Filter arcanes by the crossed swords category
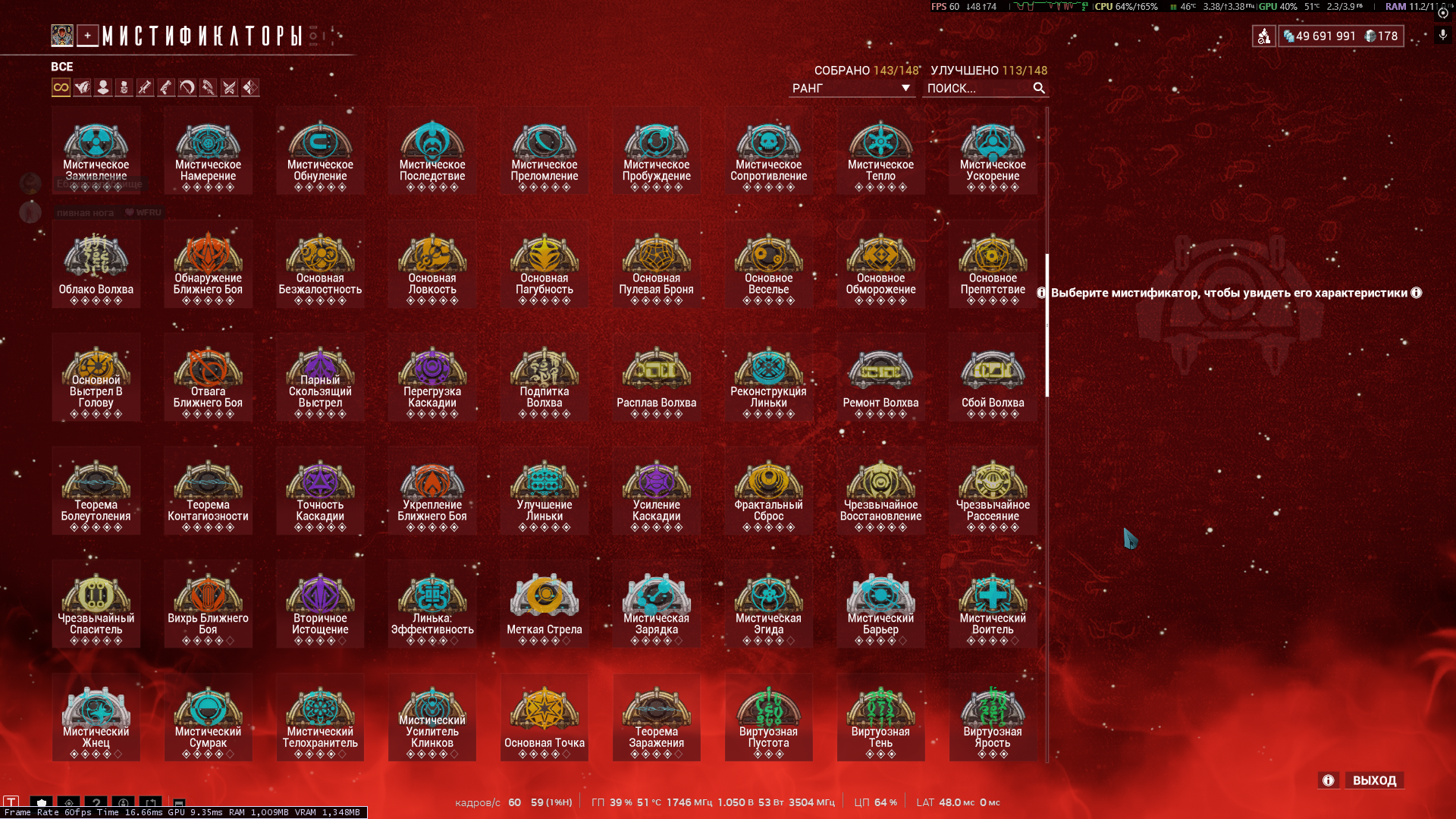1456x819 pixels. (229, 88)
